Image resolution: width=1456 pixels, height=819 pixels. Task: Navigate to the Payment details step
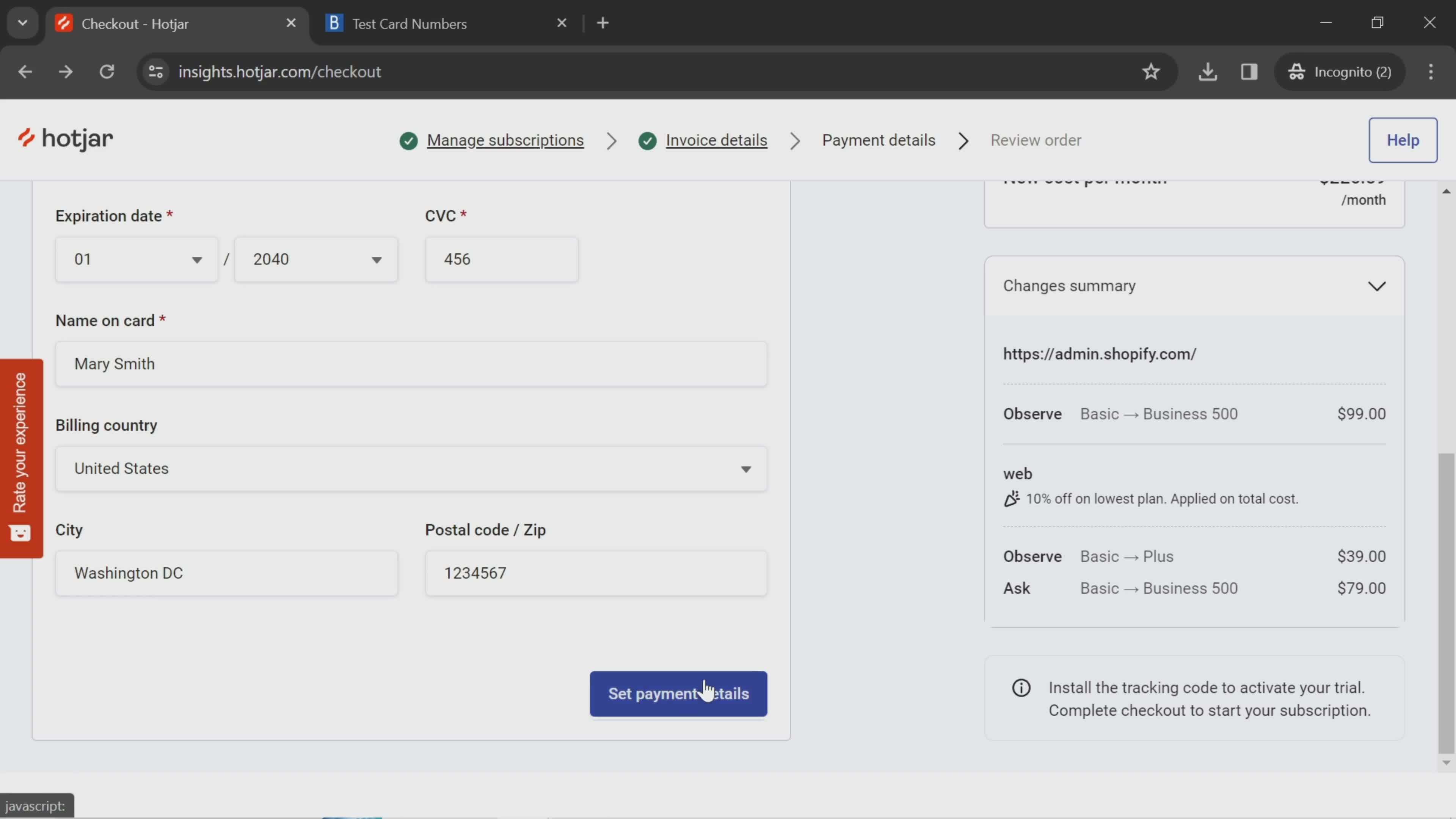879,140
